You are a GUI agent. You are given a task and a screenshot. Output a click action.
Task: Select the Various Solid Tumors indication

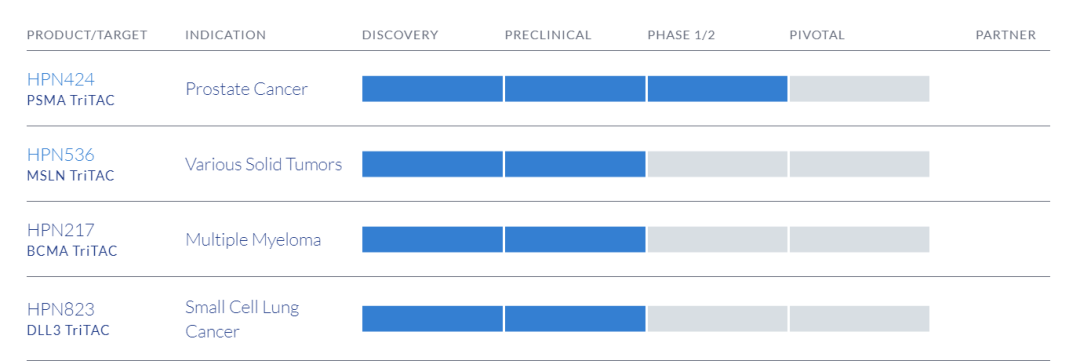pyautogui.click(x=264, y=164)
